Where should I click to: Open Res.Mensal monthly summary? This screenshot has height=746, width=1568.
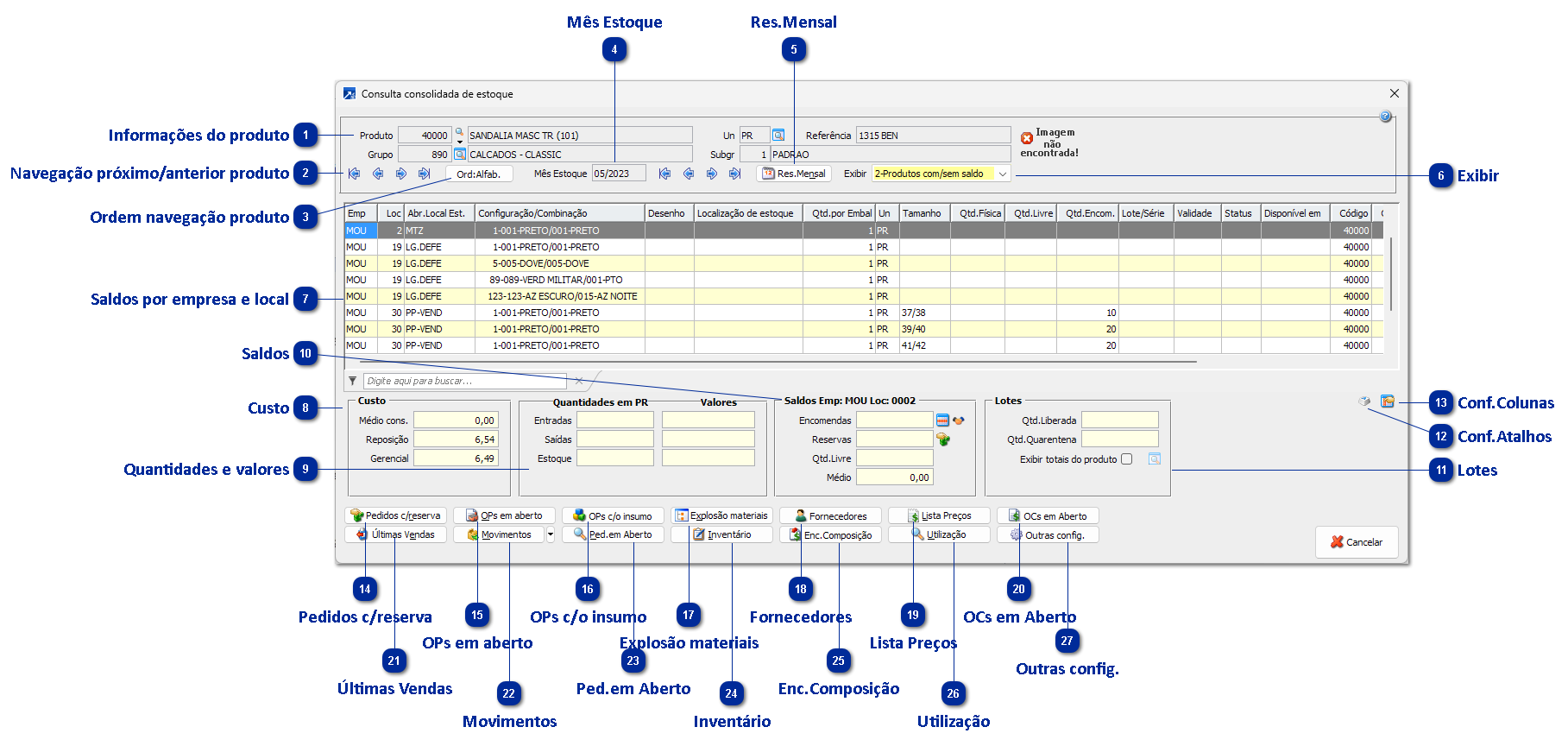point(794,174)
